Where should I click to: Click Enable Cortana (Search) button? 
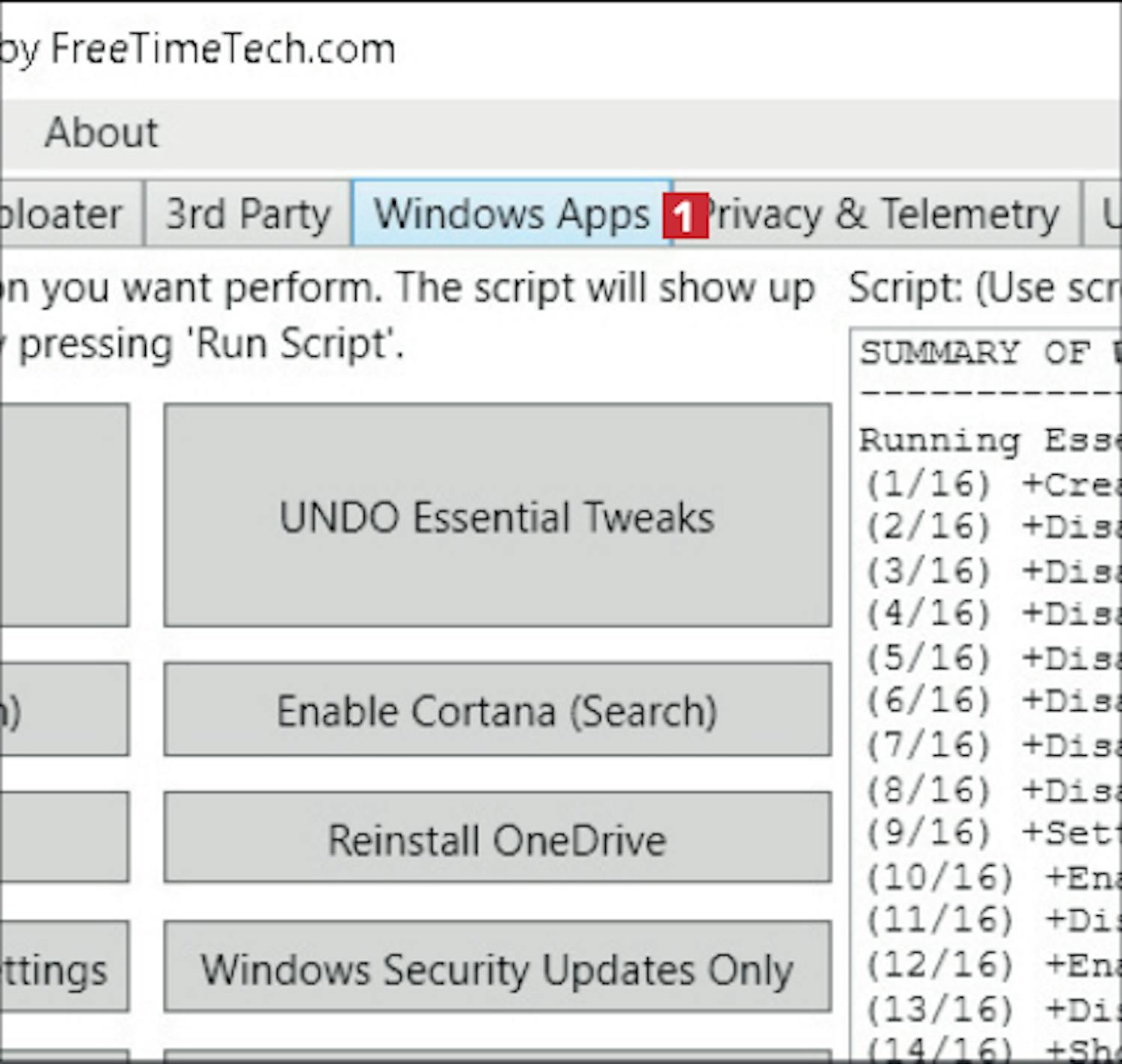pyautogui.click(x=497, y=710)
